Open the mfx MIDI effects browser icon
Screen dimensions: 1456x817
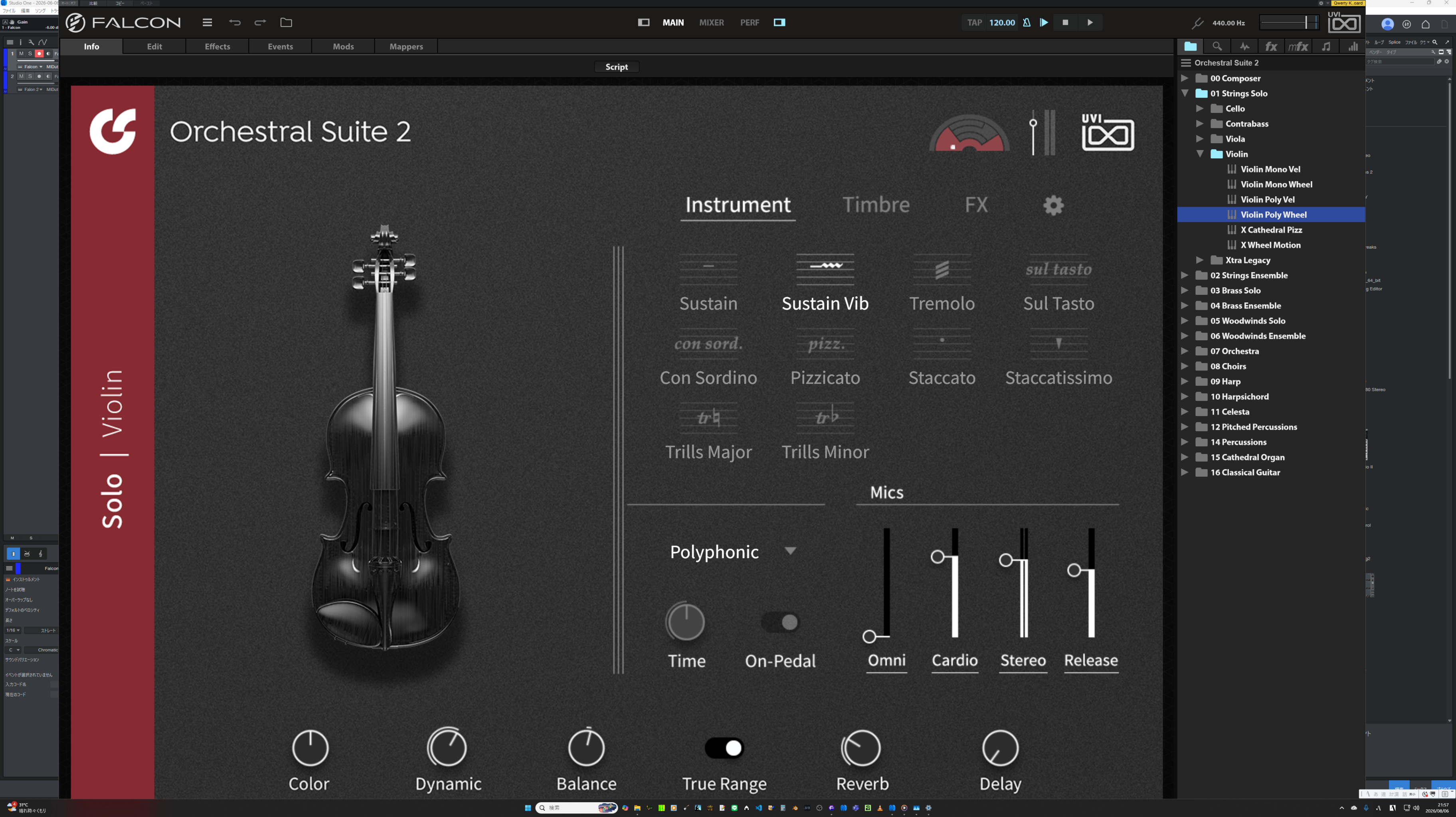(x=1298, y=46)
